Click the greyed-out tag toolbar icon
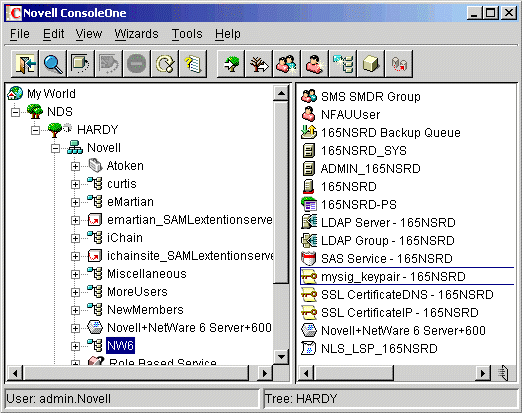Image resolution: width=522 pixels, height=413 pixels. click(x=109, y=64)
